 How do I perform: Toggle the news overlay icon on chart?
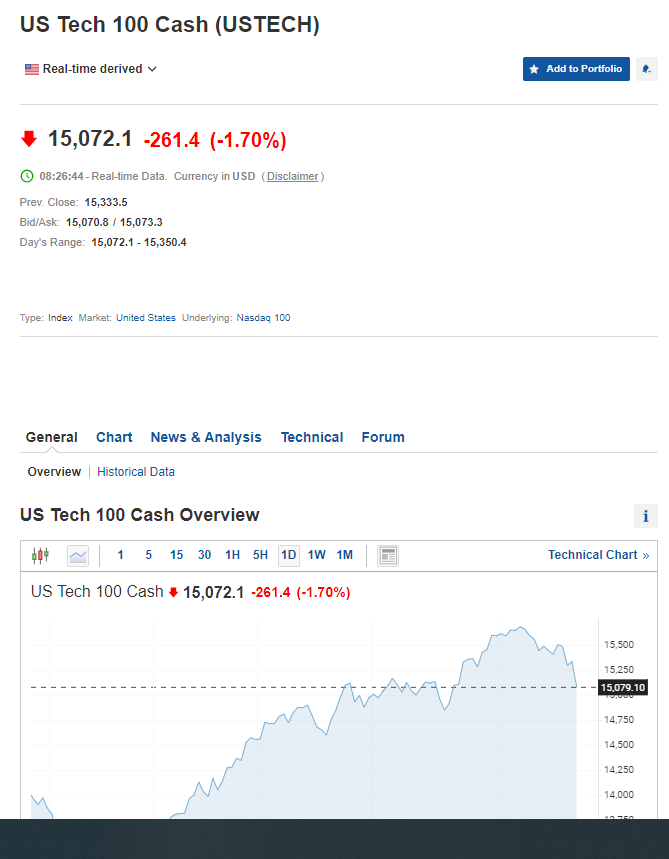(388, 555)
